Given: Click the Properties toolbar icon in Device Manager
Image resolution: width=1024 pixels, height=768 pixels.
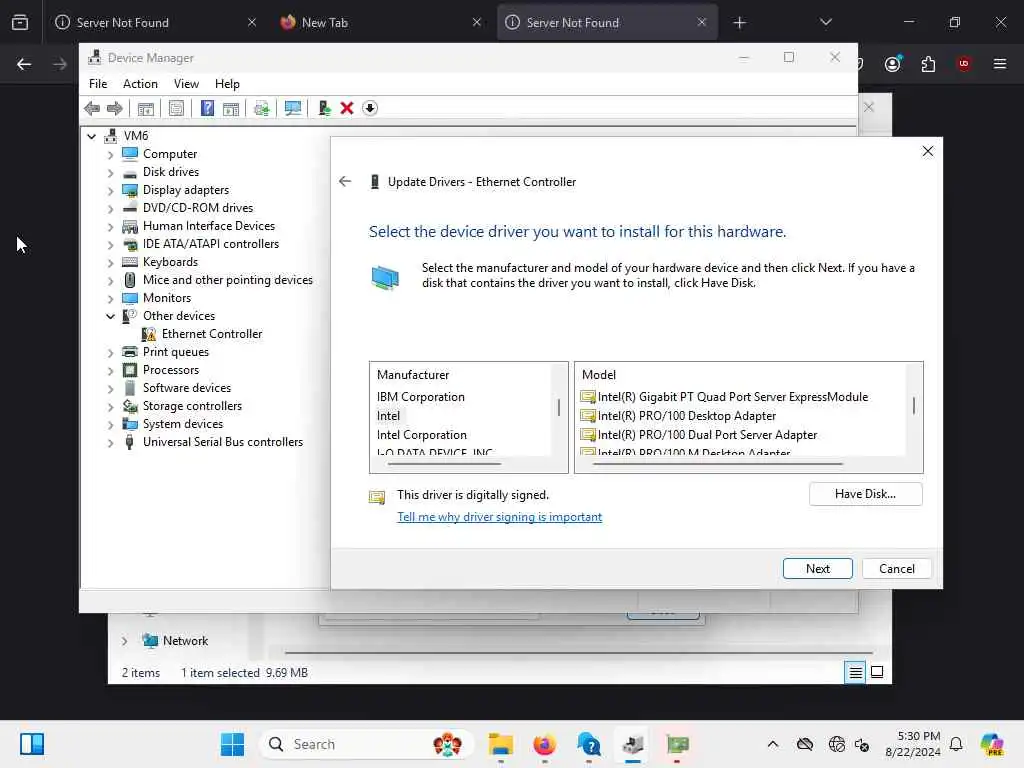Looking at the screenshot, I should (x=176, y=108).
